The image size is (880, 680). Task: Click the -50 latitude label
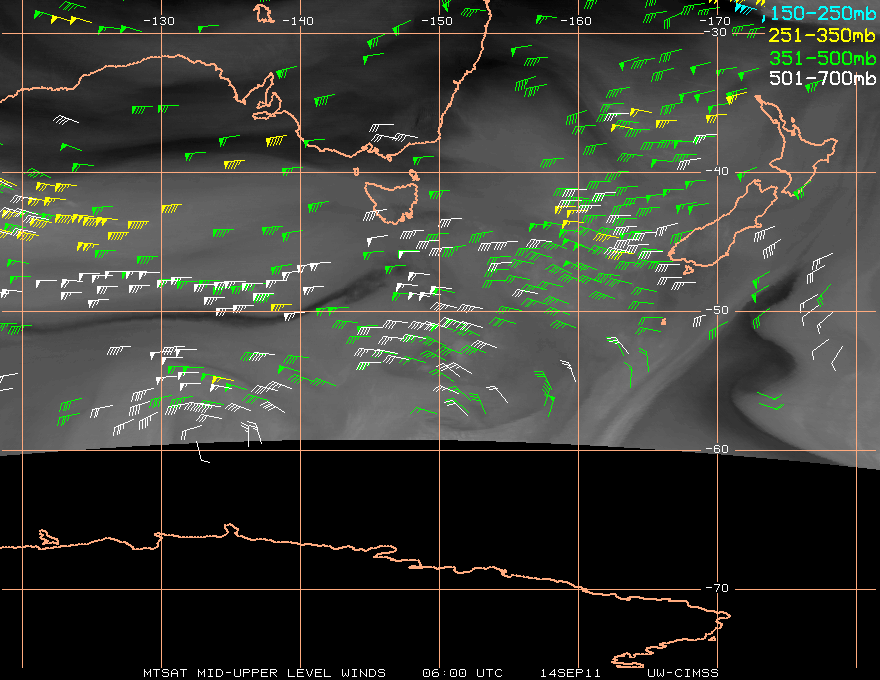coord(716,311)
